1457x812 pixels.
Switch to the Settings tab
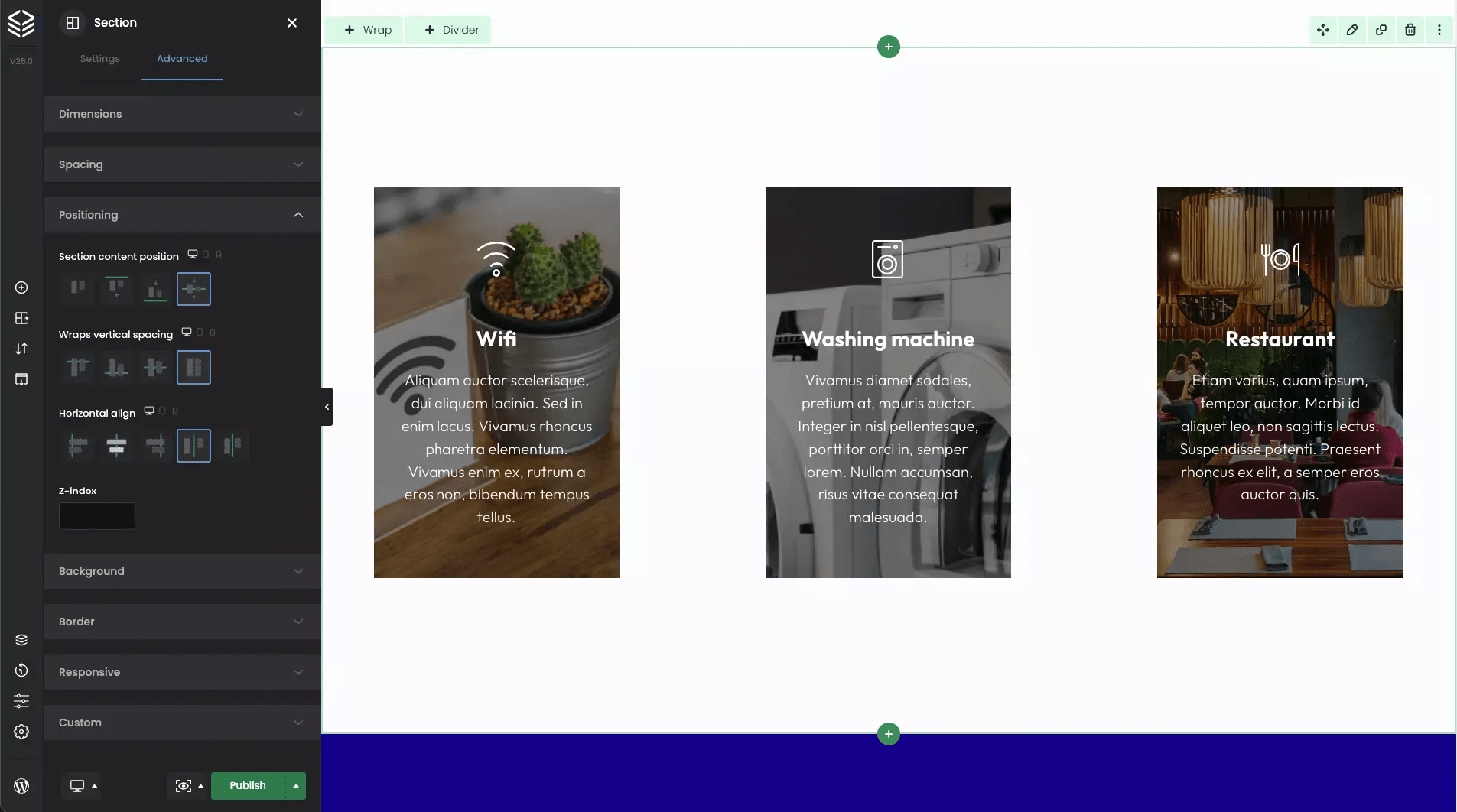pyautogui.click(x=99, y=59)
